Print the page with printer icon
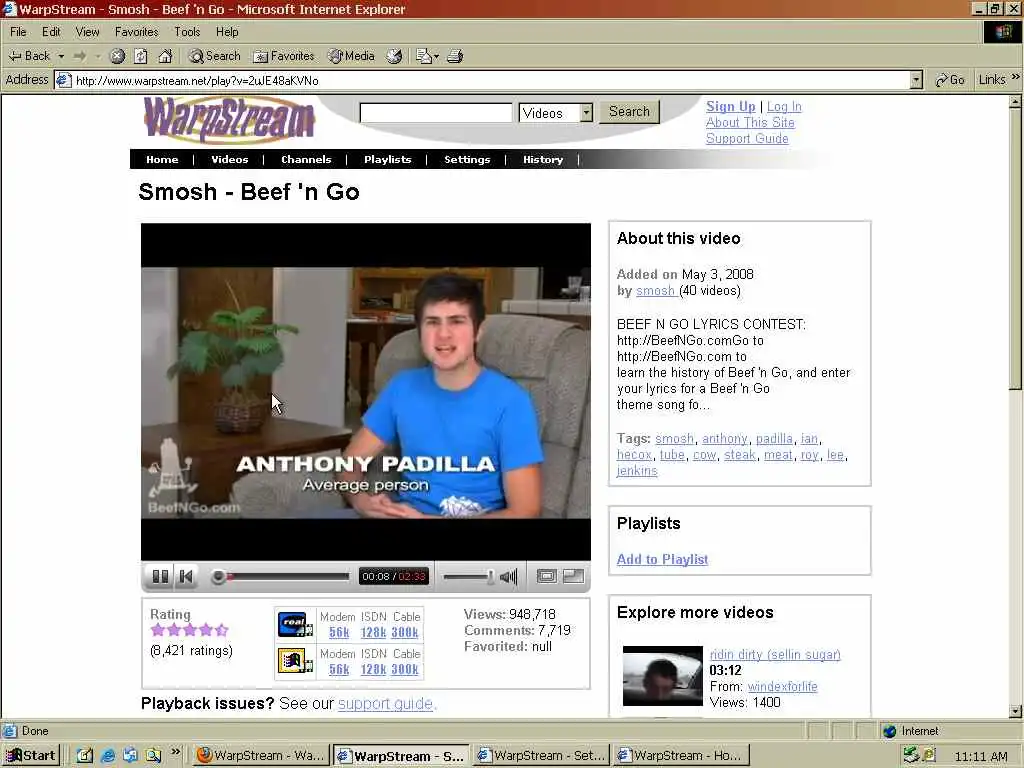 [455, 56]
